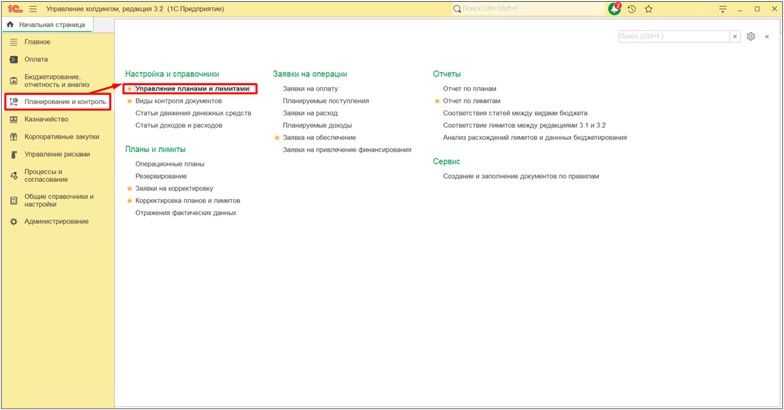Select Оплата in the sections menu

click(36, 59)
